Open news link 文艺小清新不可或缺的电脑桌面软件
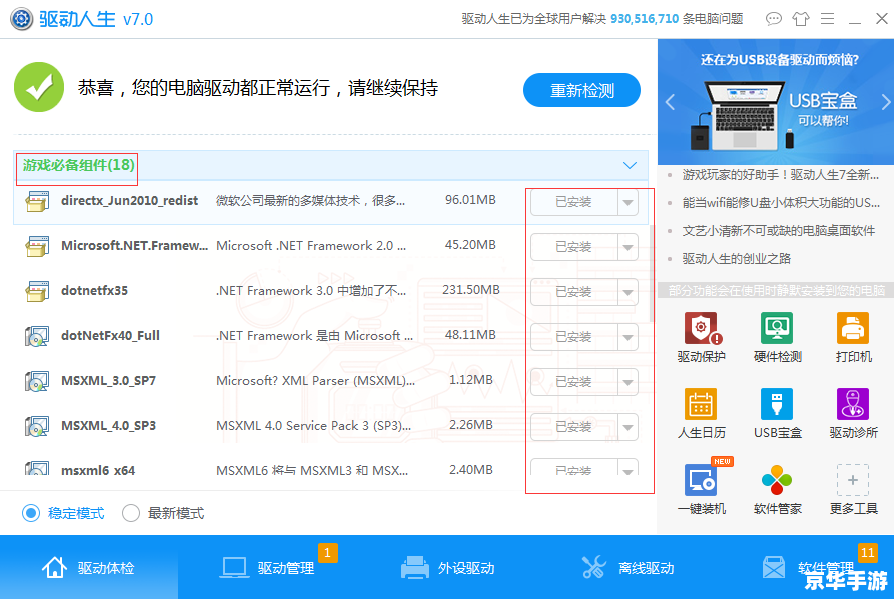The width and height of the screenshot is (894, 599). click(778, 231)
